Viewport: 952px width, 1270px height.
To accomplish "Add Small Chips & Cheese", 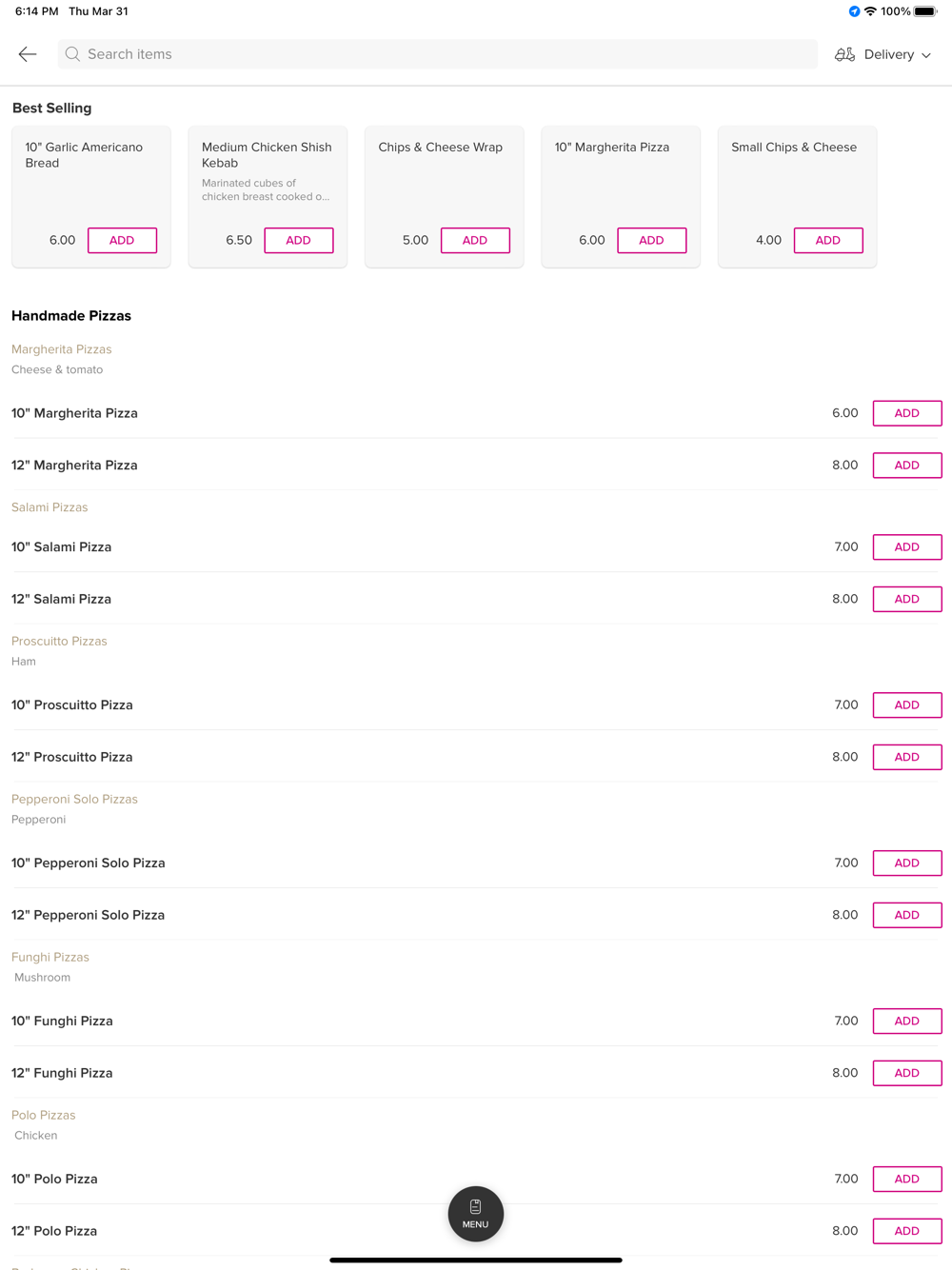I will click(828, 240).
